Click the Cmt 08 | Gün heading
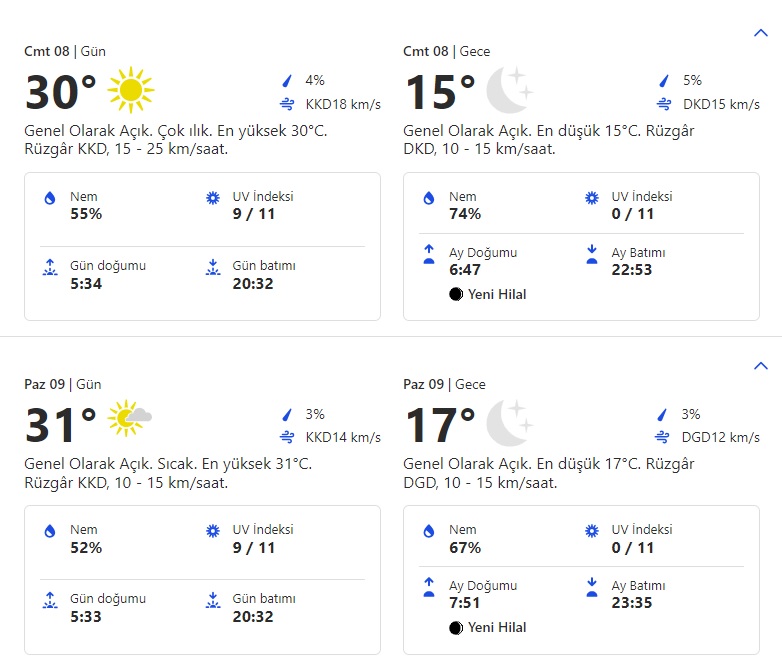 pyautogui.click(x=65, y=51)
